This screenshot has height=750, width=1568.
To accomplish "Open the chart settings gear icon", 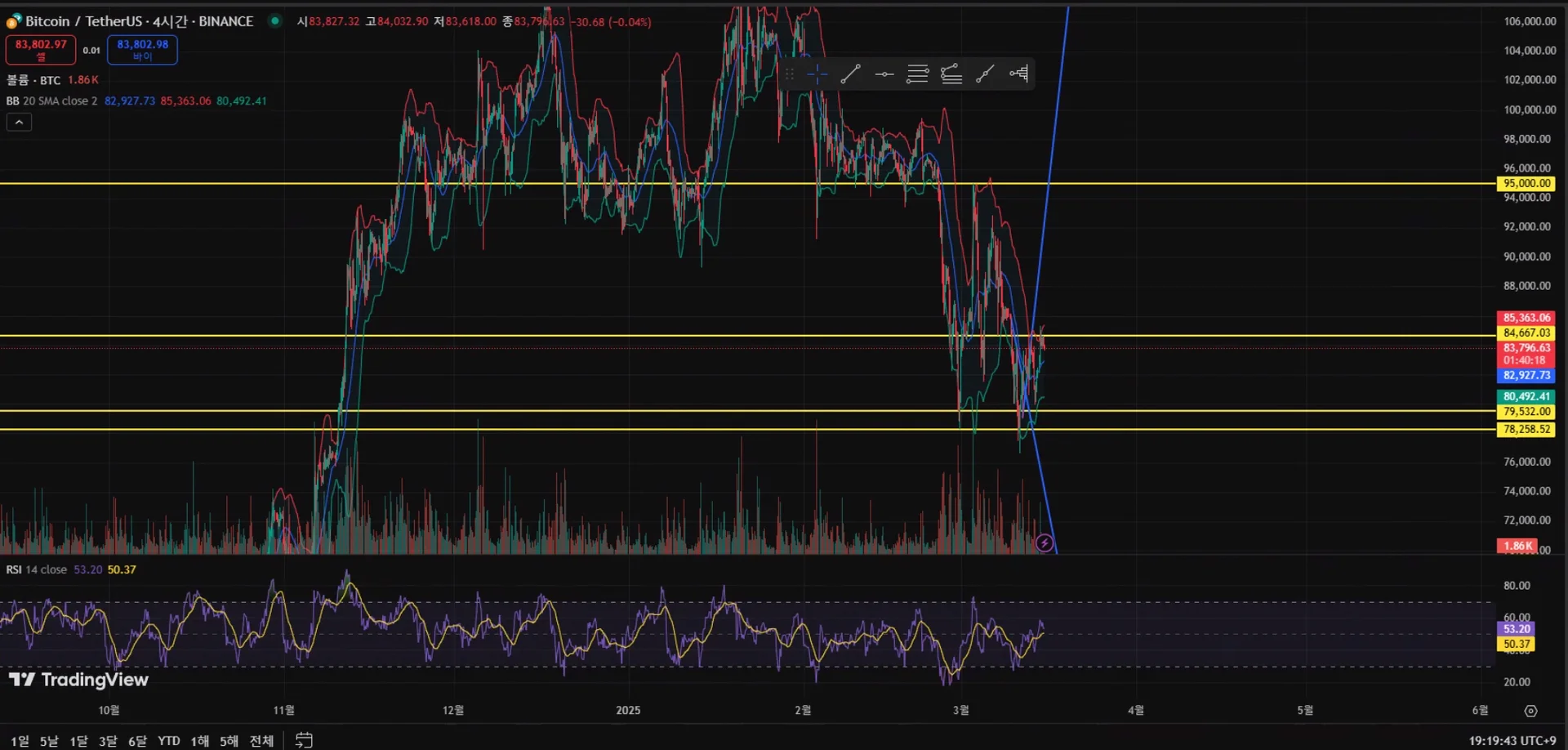I will (x=1530, y=711).
